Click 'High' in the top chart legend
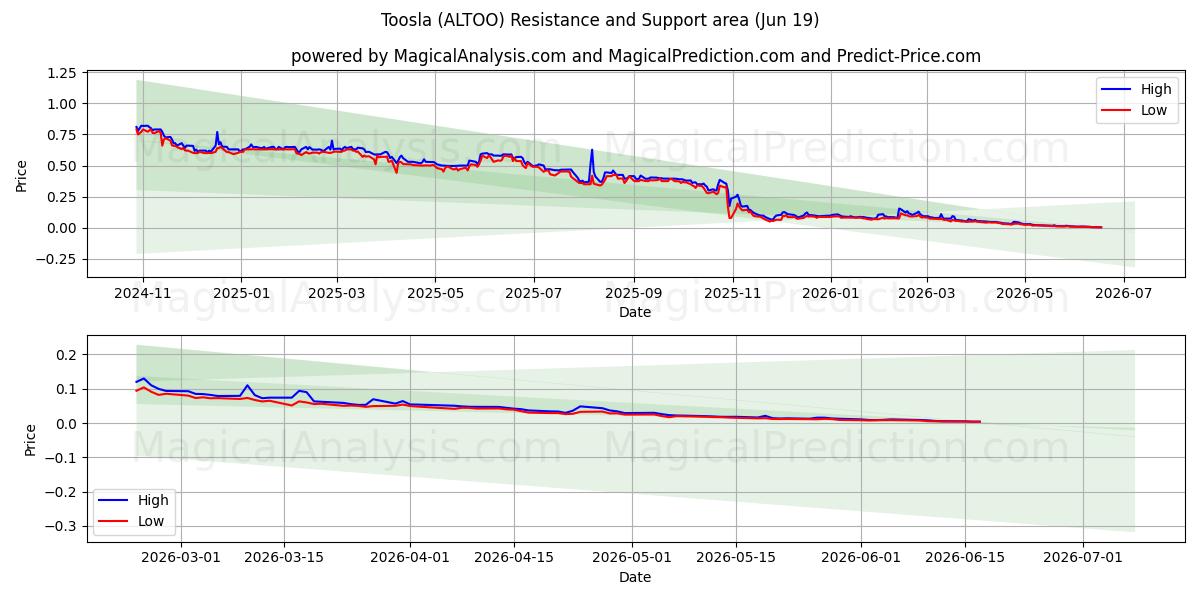1200x600 pixels. tap(1156, 89)
